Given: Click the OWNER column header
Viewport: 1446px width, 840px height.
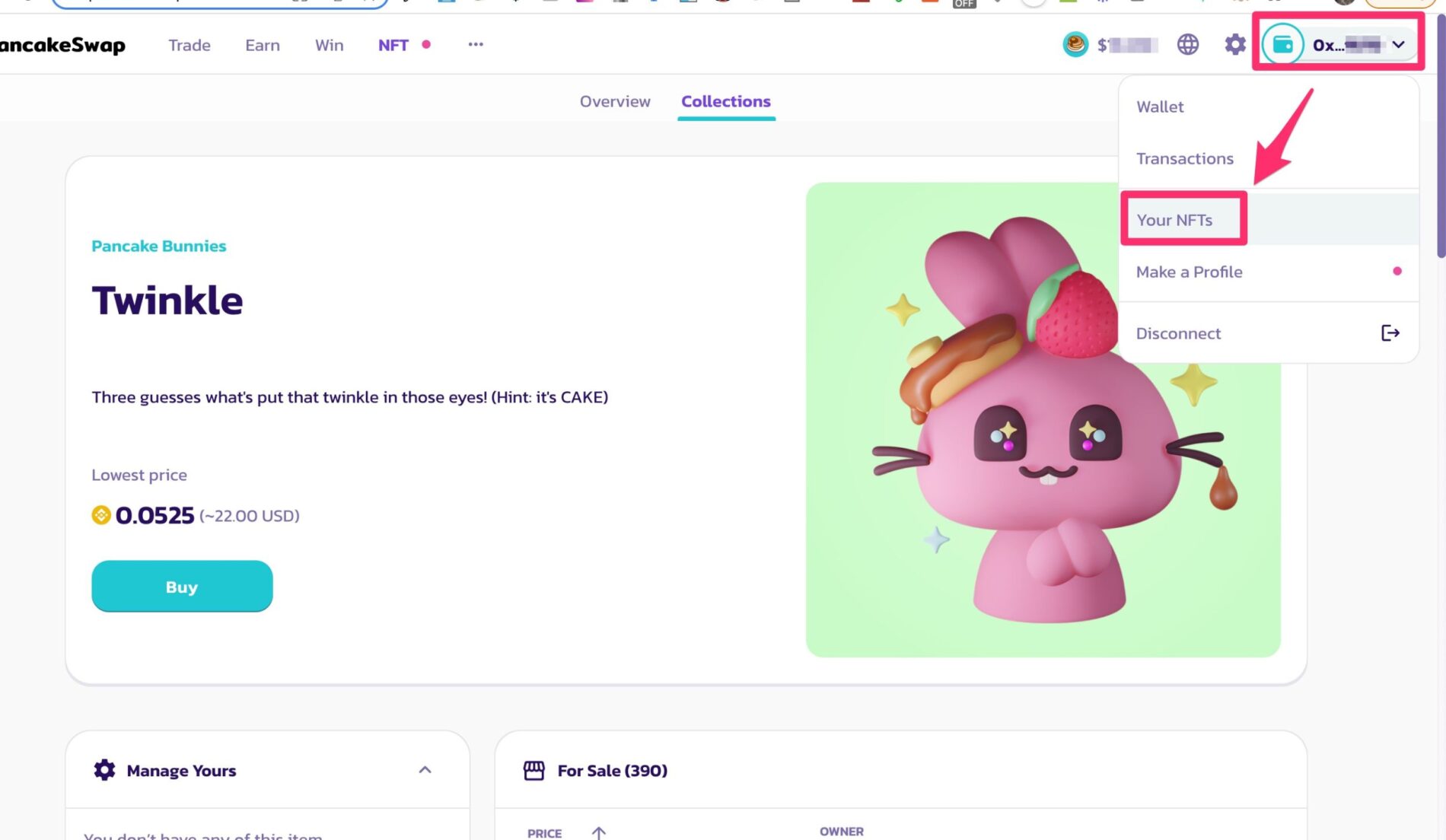Looking at the screenshot, I should (841, 832).
